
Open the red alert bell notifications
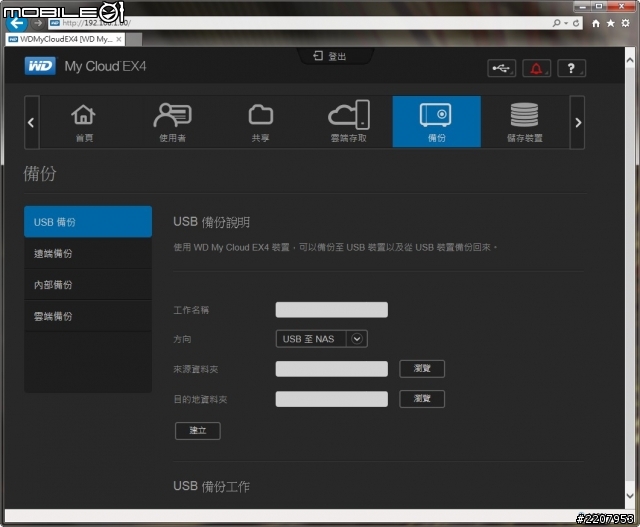tap(536, 68)
